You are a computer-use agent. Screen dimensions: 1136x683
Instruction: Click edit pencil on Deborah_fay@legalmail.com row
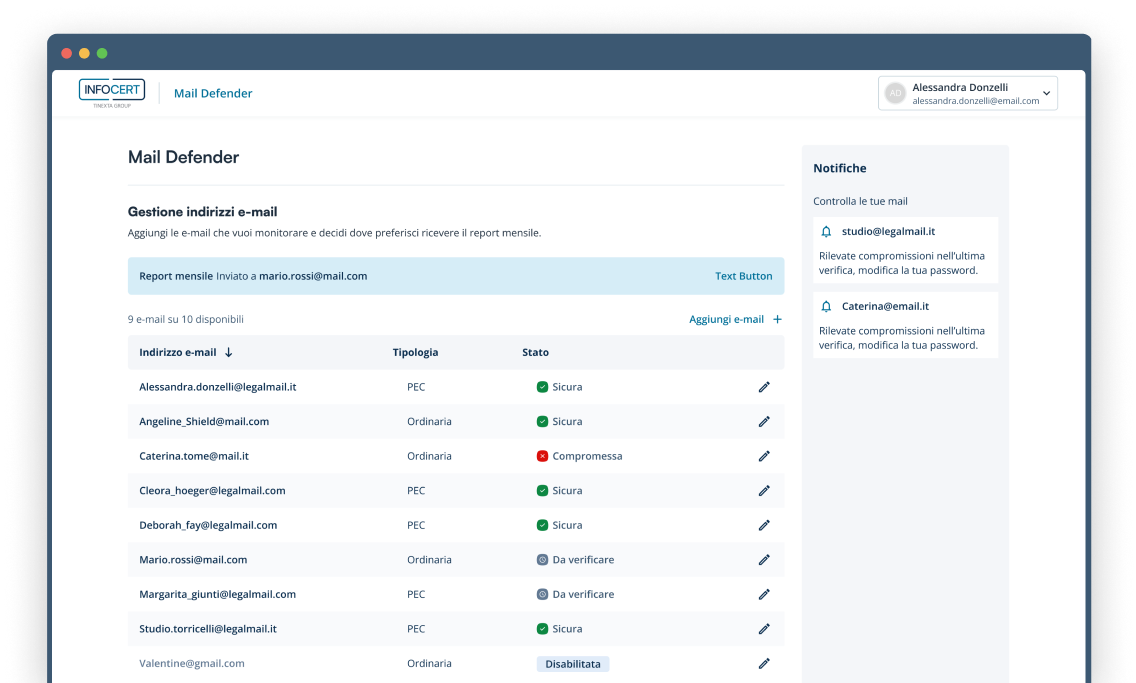(x=764, y=525)
